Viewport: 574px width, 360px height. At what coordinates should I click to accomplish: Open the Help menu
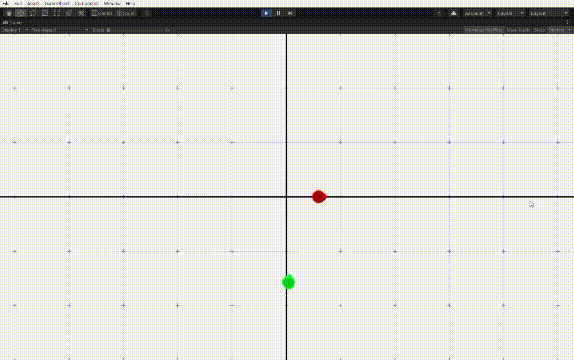click(x=130, y=3)
